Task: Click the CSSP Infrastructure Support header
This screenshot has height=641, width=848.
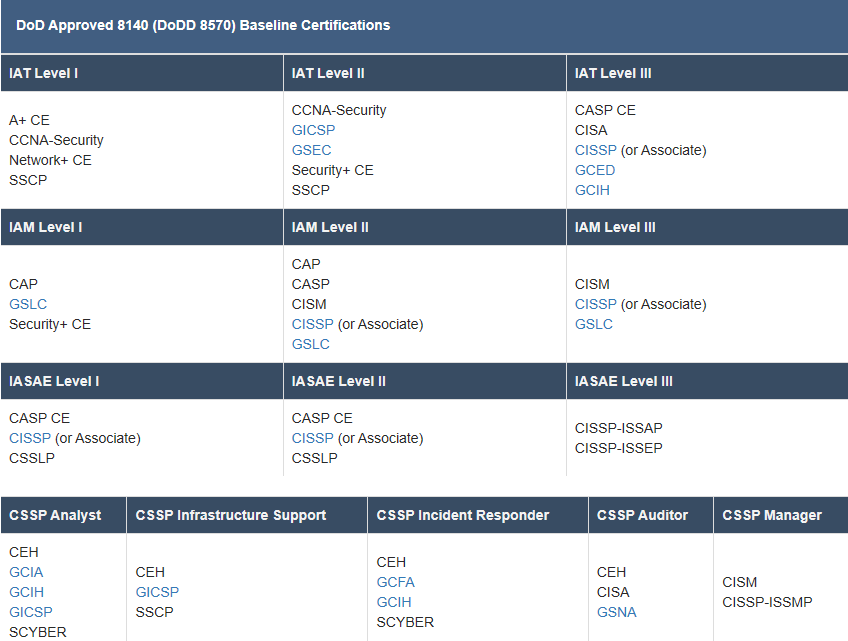Action: (x=247, y=515)
